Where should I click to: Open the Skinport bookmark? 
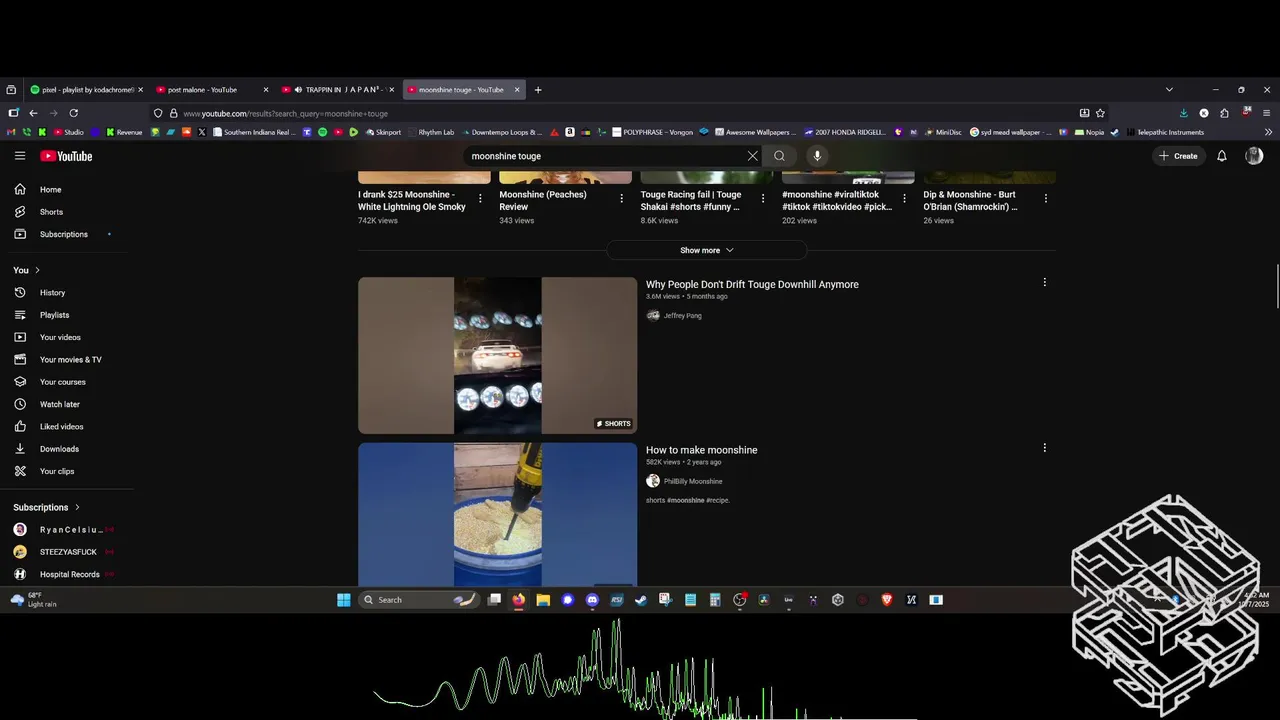(x=383, y=132)
